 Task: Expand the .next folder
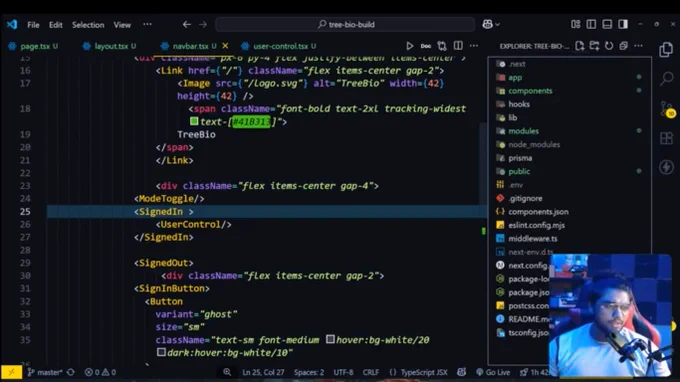point(517,64)
